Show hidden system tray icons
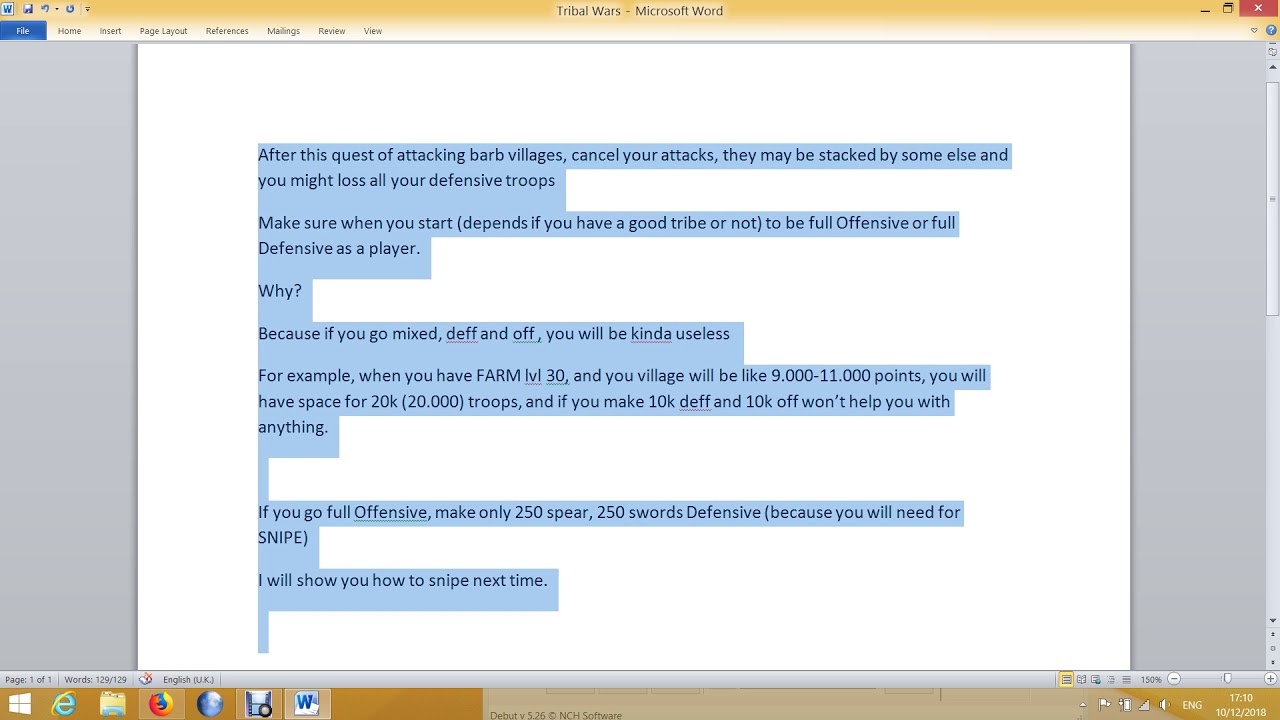Screen dimensions: 1280x720 (x=1082, y=705)
